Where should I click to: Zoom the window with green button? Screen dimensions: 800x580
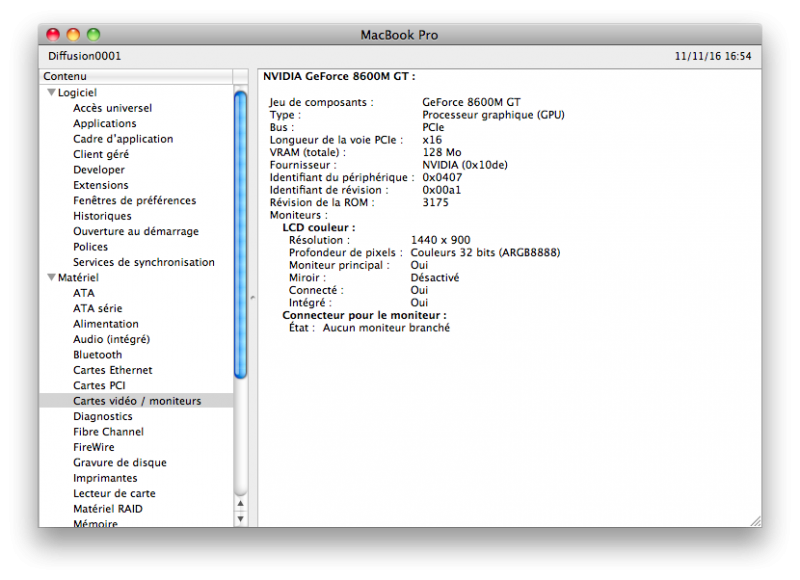[93, 35]
